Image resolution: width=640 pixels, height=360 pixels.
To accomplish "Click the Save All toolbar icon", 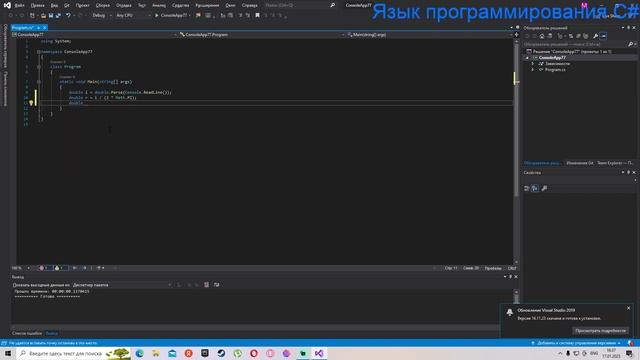I will coord(58,16).
